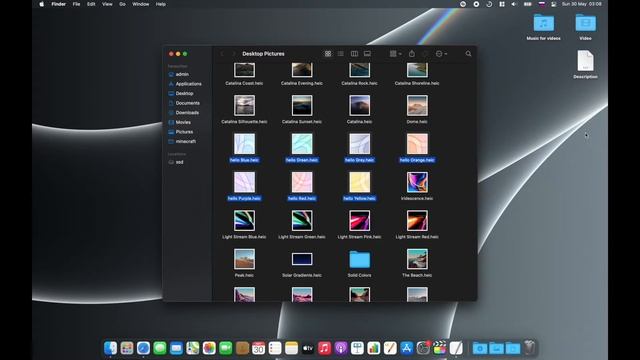
Task: Open the Group By dropdown in toolbar
Action: 395,54
